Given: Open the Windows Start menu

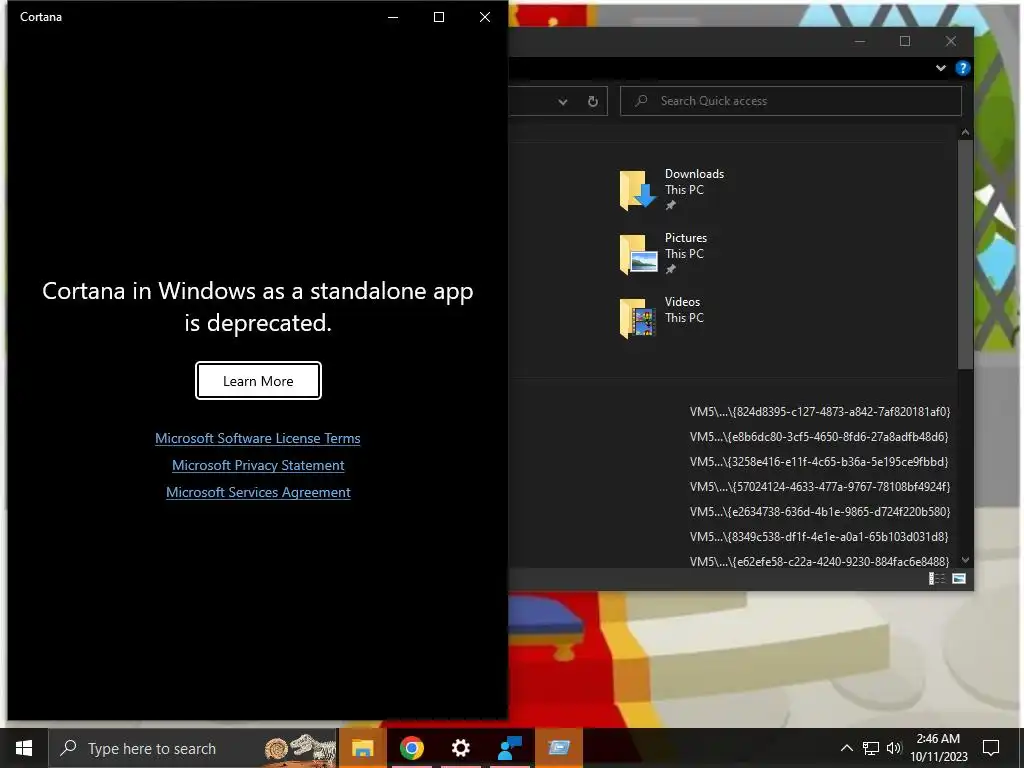Looking at the screenshot, I should tap(24, 748).
